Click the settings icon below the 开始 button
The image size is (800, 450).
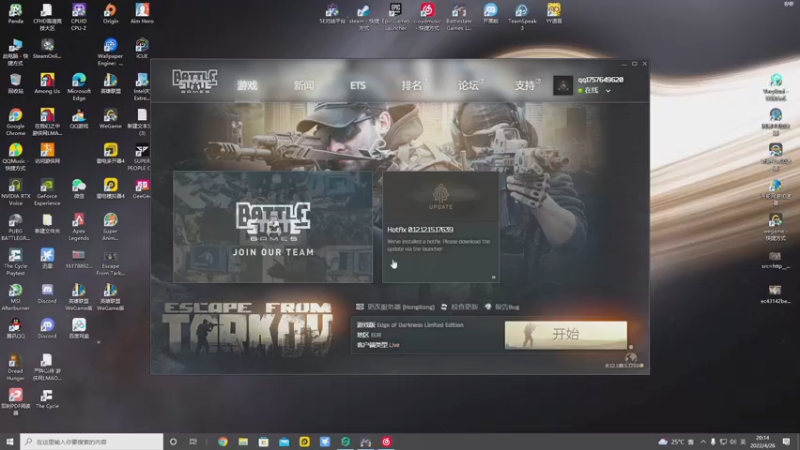tap(631, 357)
